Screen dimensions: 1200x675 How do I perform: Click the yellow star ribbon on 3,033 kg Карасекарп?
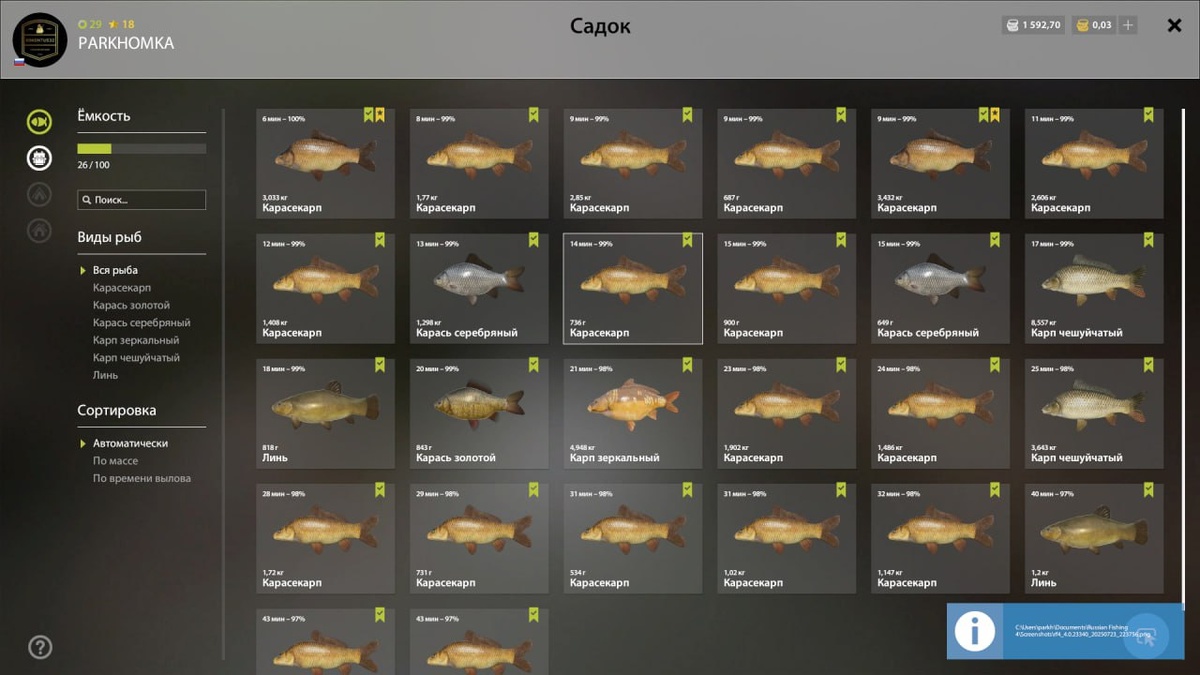pyautogui.click(x=380, y=115)
